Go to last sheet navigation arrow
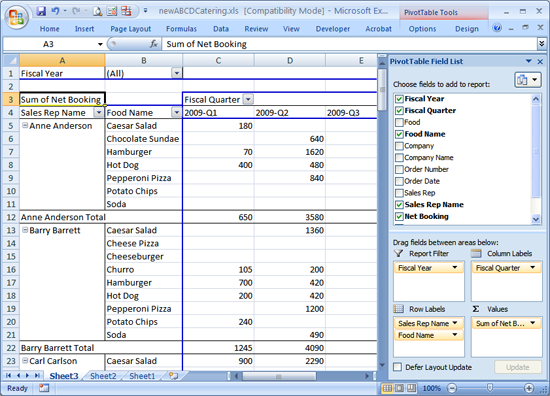550x396 pixels. (37, 376)
